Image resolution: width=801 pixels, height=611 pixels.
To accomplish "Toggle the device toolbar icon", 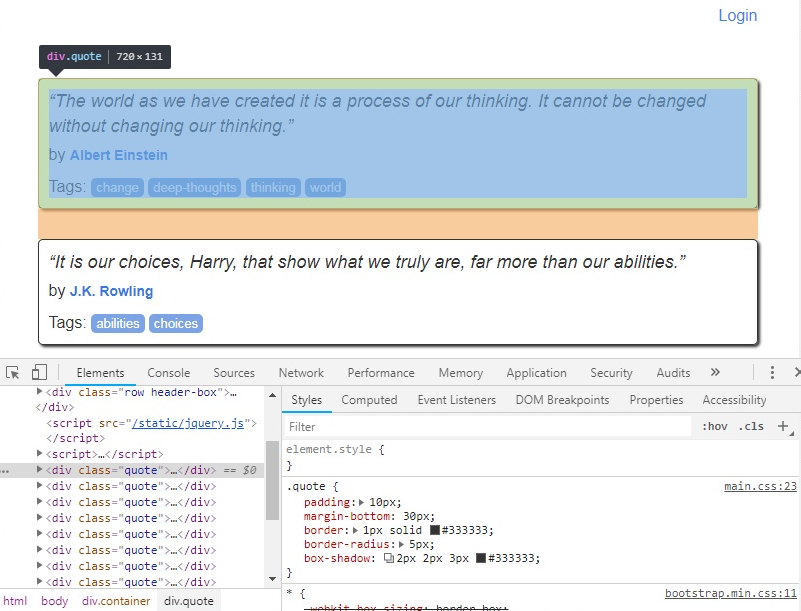I will coord(39,372).
